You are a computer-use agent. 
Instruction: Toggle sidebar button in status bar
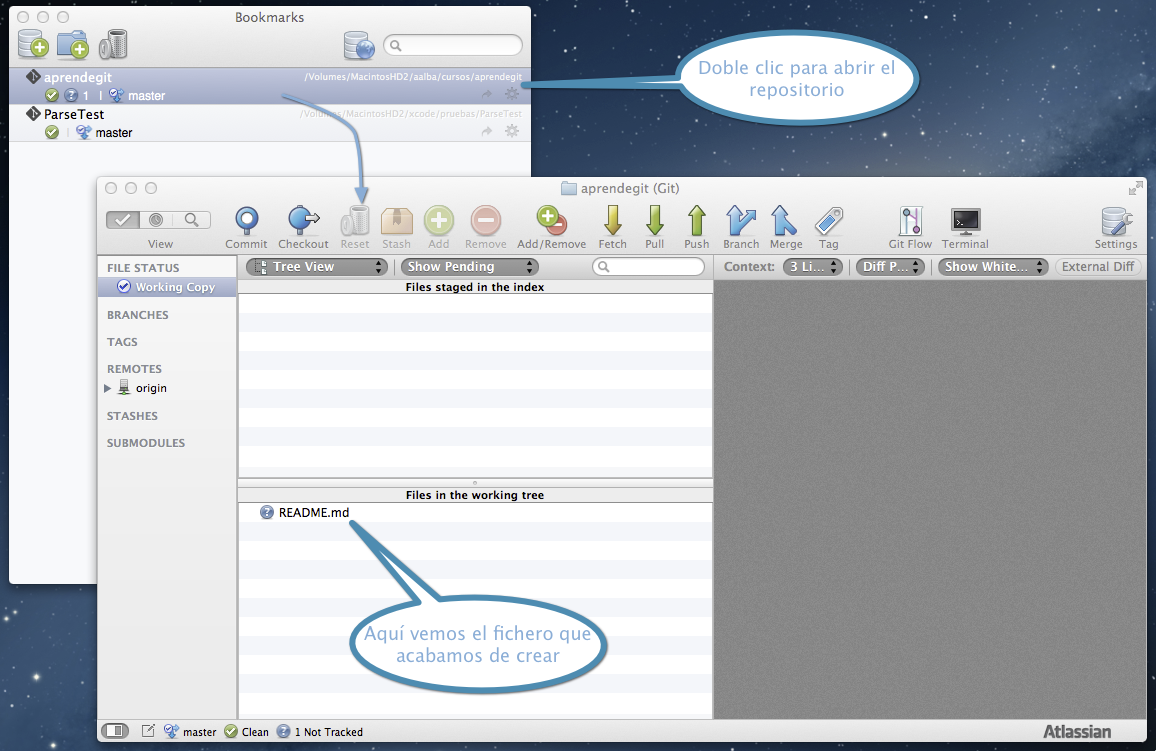(x=115, y=731)
